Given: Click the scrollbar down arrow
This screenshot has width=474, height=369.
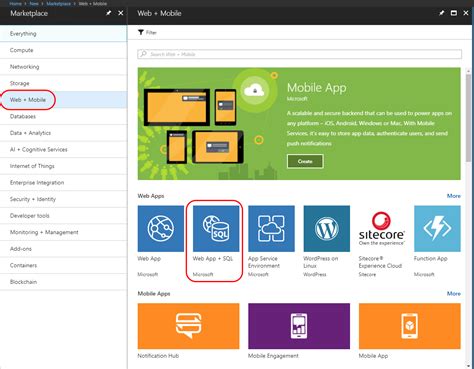Looking at the screenshot, I should 468,367.
